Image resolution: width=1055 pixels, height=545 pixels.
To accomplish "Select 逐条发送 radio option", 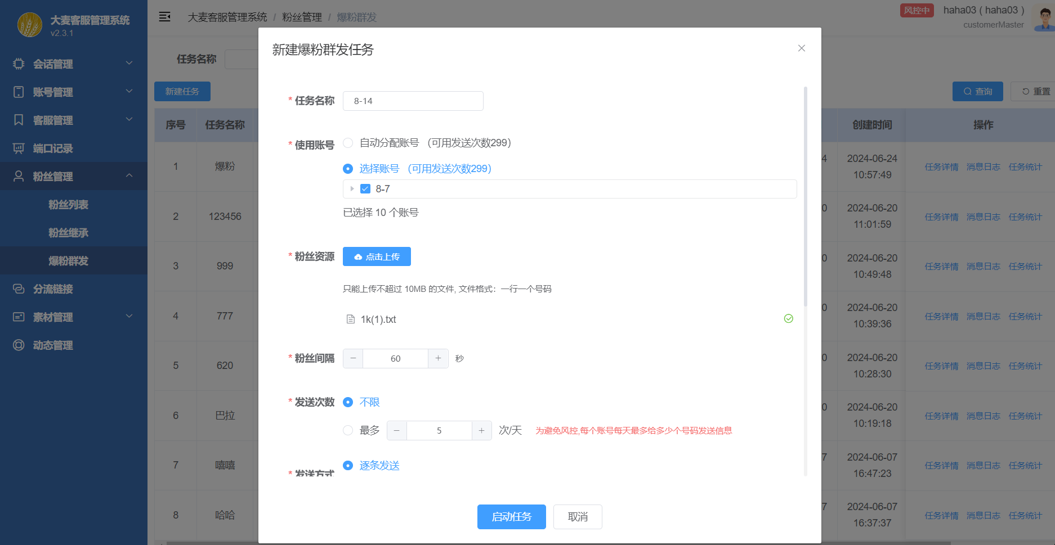I will (x=348, y=465).
